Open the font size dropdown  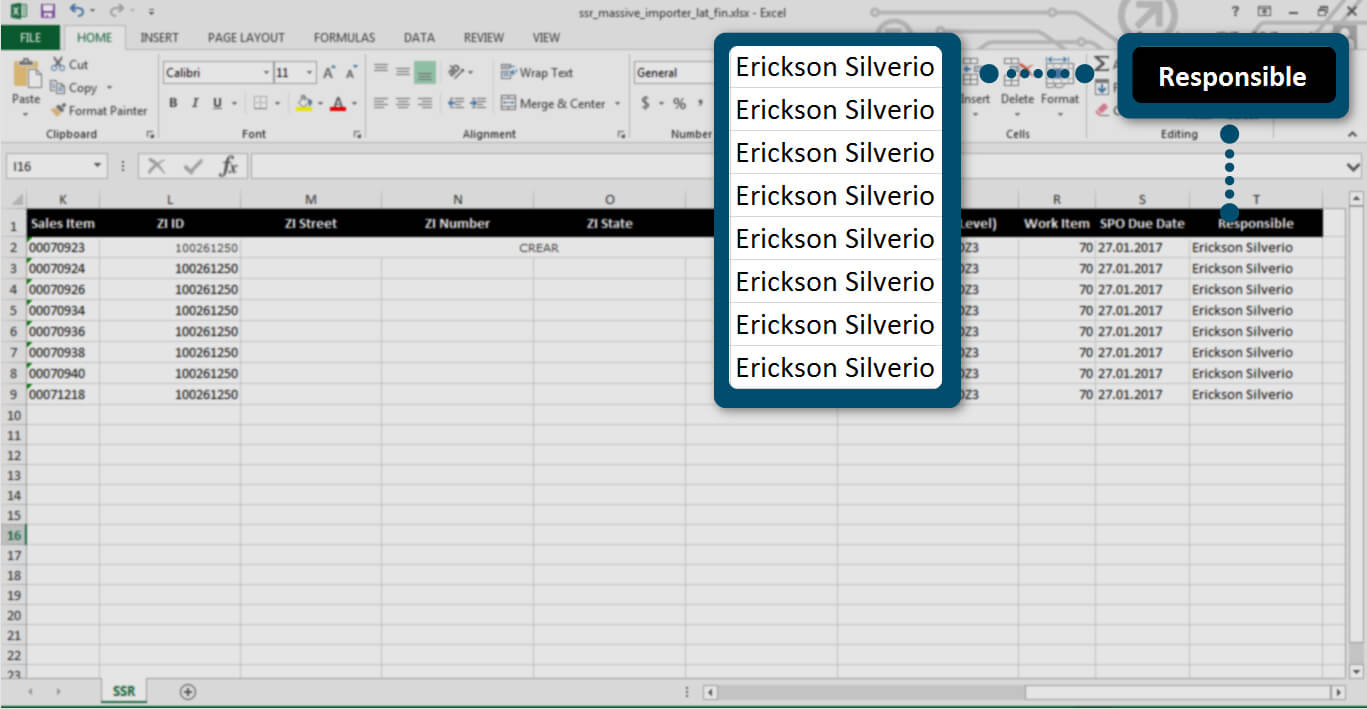click(x=310, y=73)
